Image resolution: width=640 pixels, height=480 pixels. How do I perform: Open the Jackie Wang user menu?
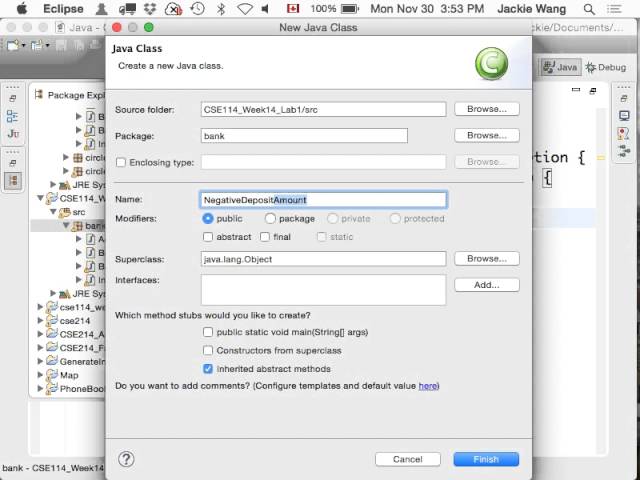pos(531,9)
